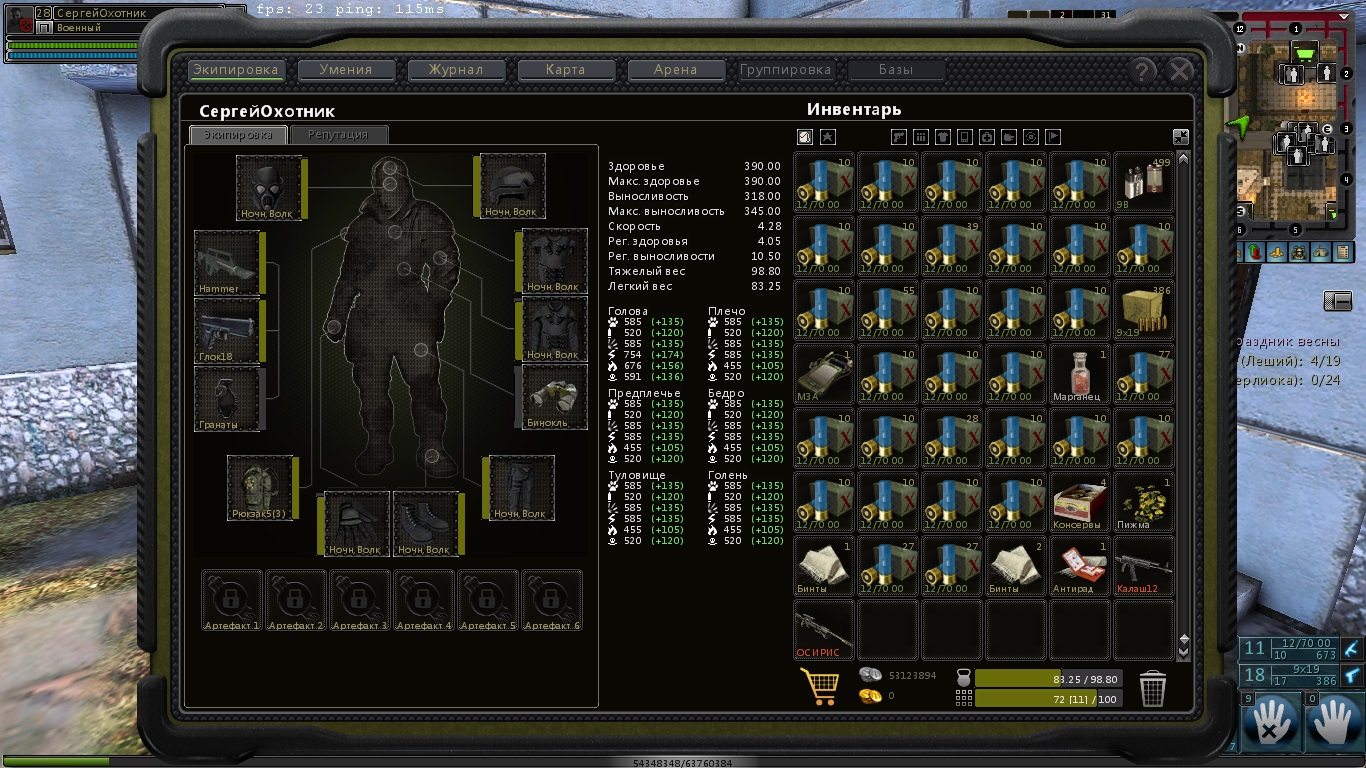The image size is (1366, 768).
Task: Click the help question mark icon
Action: point(1142,70)
